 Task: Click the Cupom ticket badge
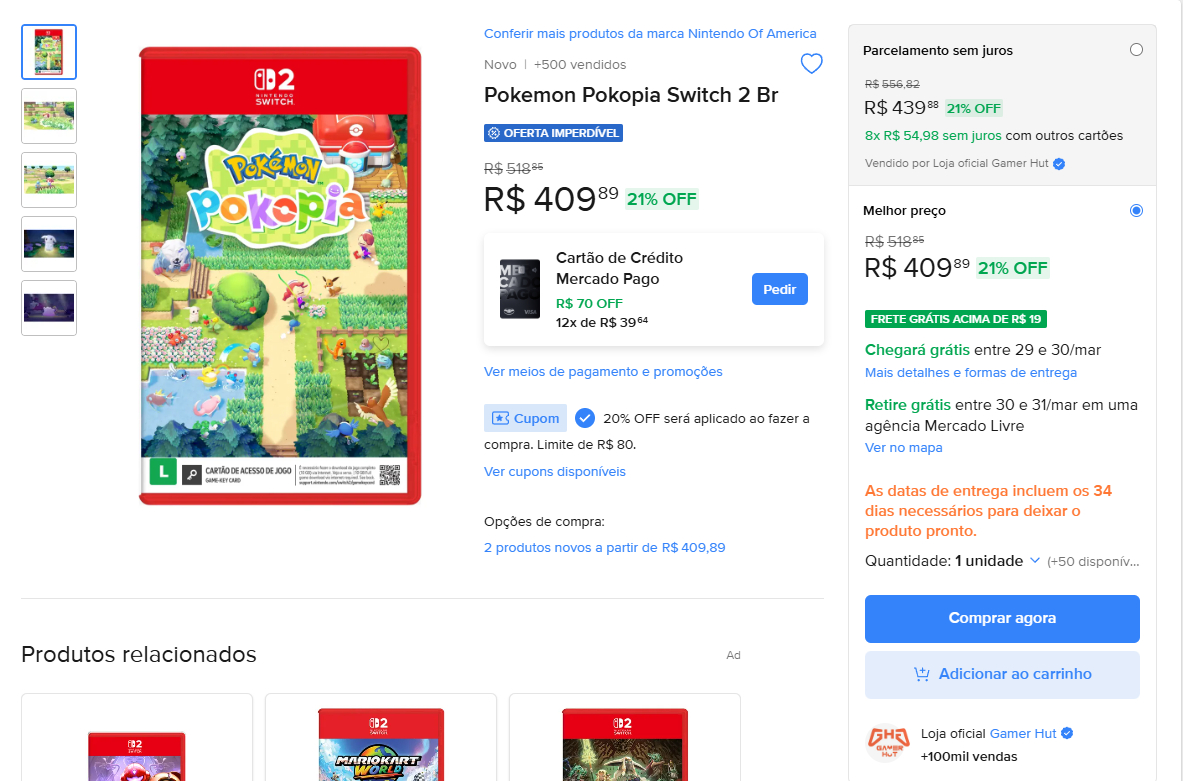coord(525,418)
